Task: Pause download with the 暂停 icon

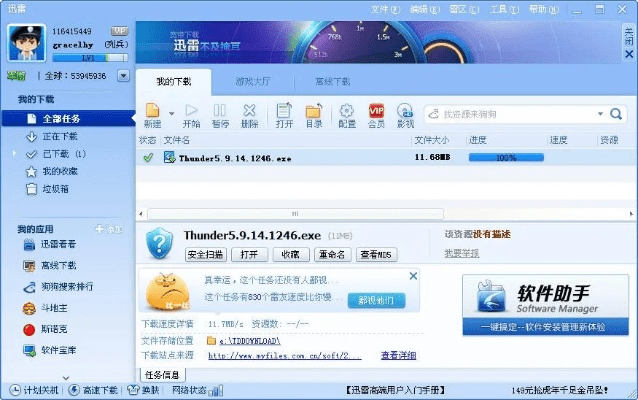Action: point(220,110)
